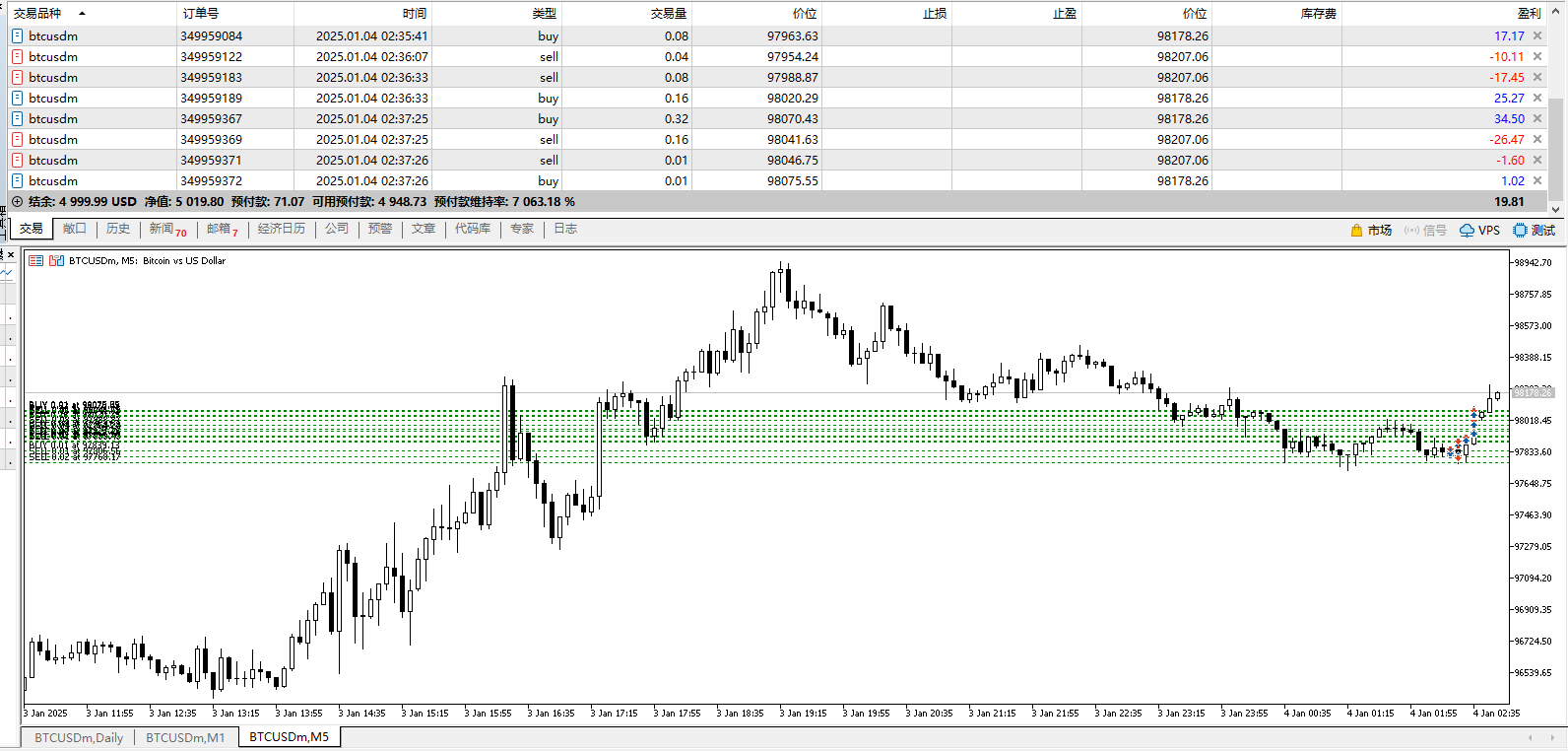The height and width of the screenshot is (751, 1568).
Task: Click the position icon for order 349959189
Action: pos(17,98)
